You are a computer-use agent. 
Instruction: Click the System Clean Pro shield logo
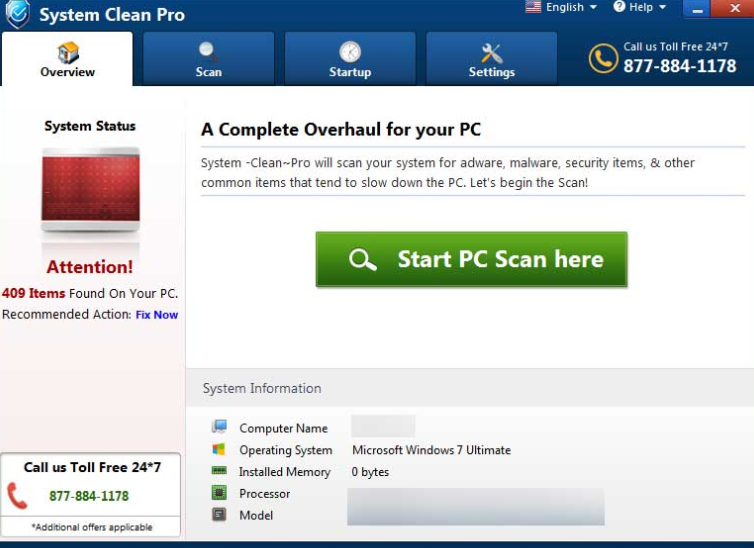pyautogui.click(x=18, y=13)
